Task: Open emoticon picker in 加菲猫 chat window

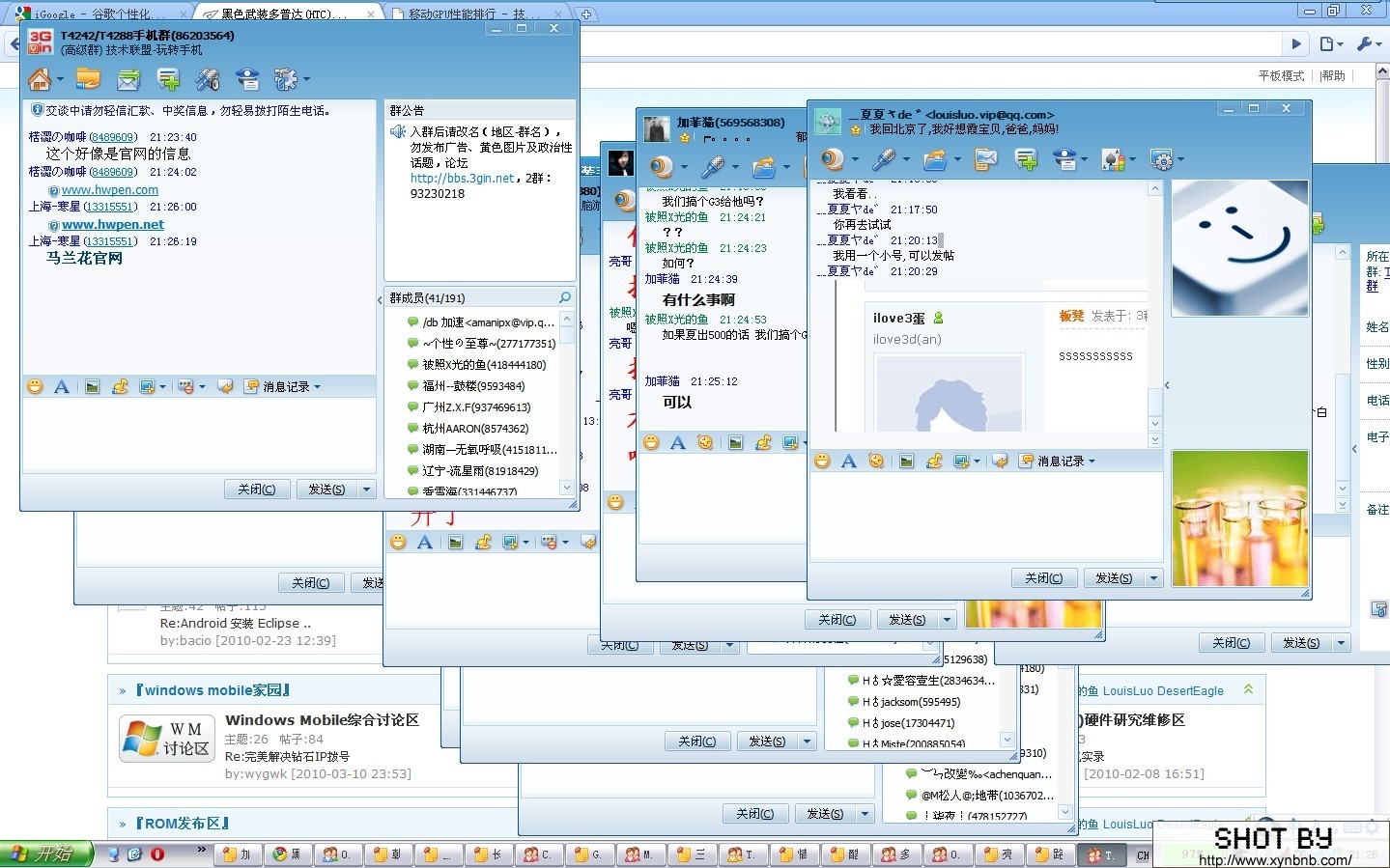Action: coord(652,442)
